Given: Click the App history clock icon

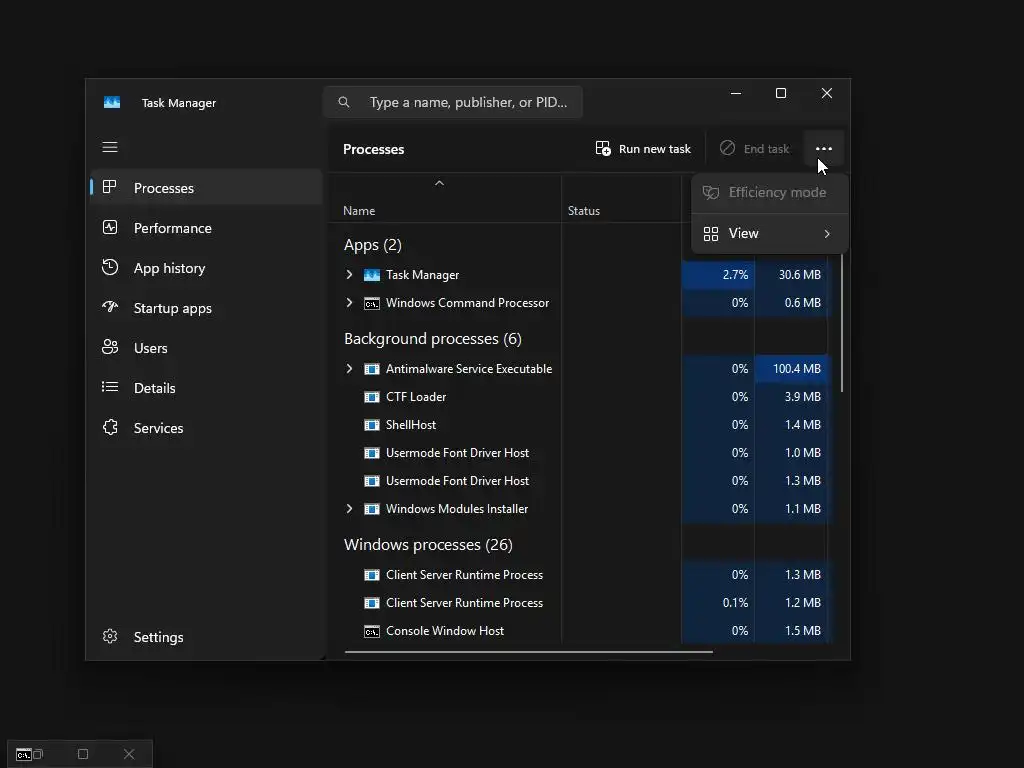Looking at the screenshot, I should (110, 267).
